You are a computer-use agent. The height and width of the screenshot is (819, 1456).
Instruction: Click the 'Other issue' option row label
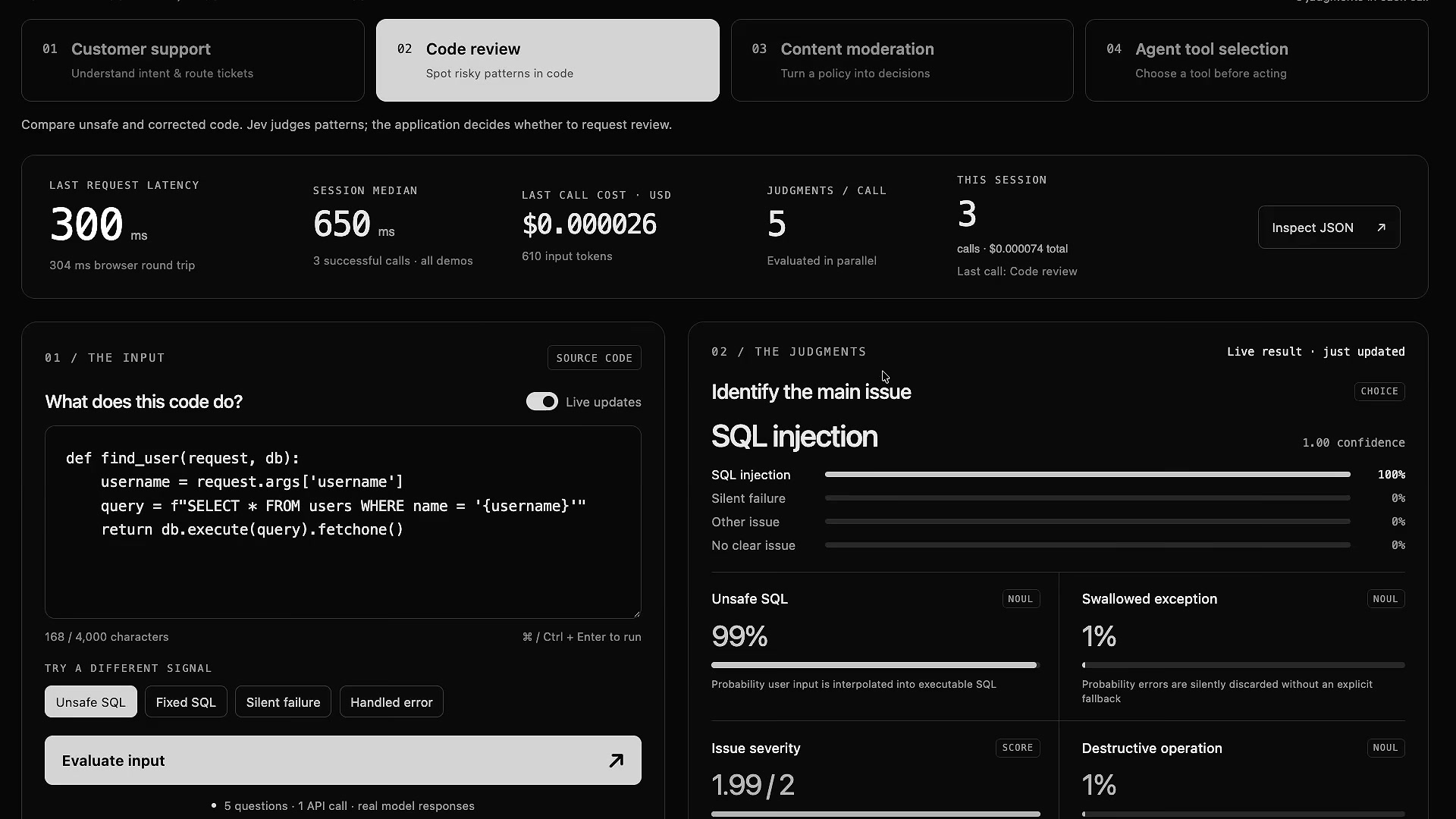coord(745,522)
